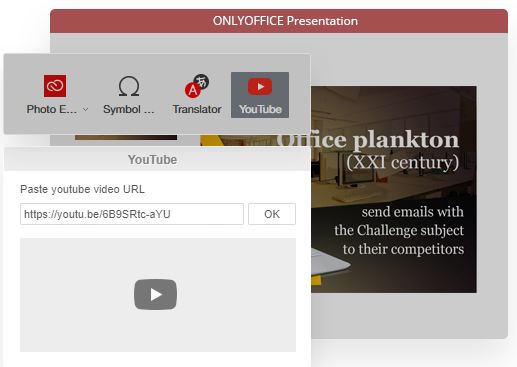Open the Photo Editor plugin icon
Screen dimensions: 517x367
tap(55, 86)
